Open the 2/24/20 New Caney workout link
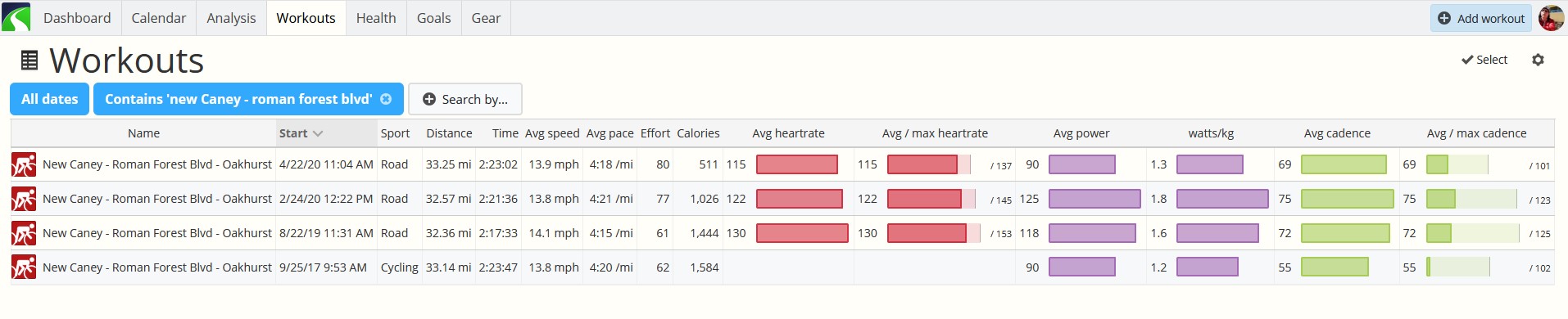 pyautogui.click(x=157, y=199)
